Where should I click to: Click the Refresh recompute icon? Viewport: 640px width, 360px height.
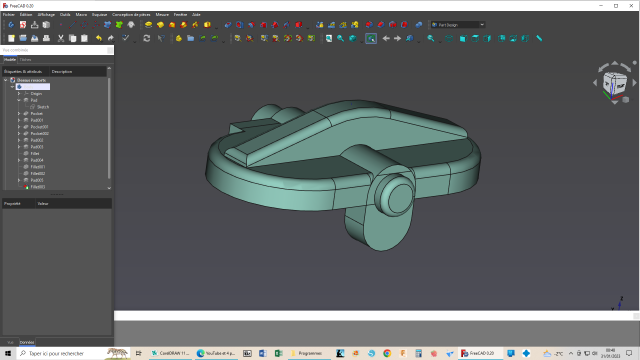147,38
